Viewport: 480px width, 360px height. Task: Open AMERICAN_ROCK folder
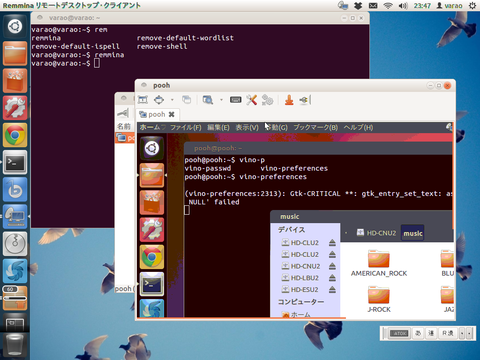click(379, 264)
